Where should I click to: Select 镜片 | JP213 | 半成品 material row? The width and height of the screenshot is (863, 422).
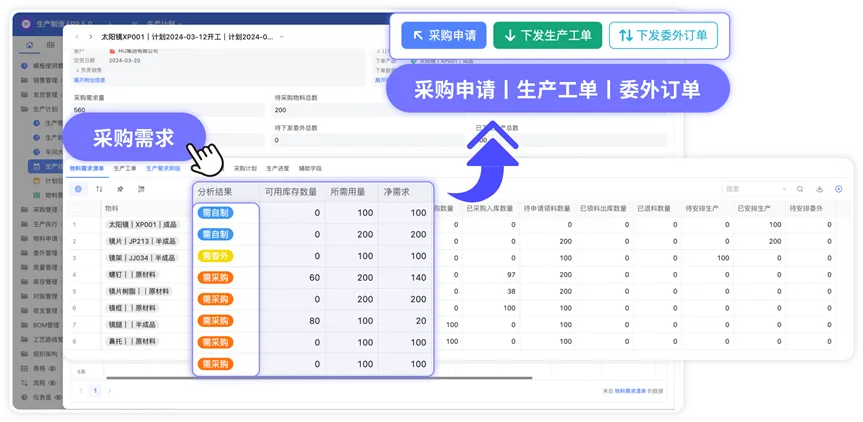pyautogui.click(x=141, y=241)
